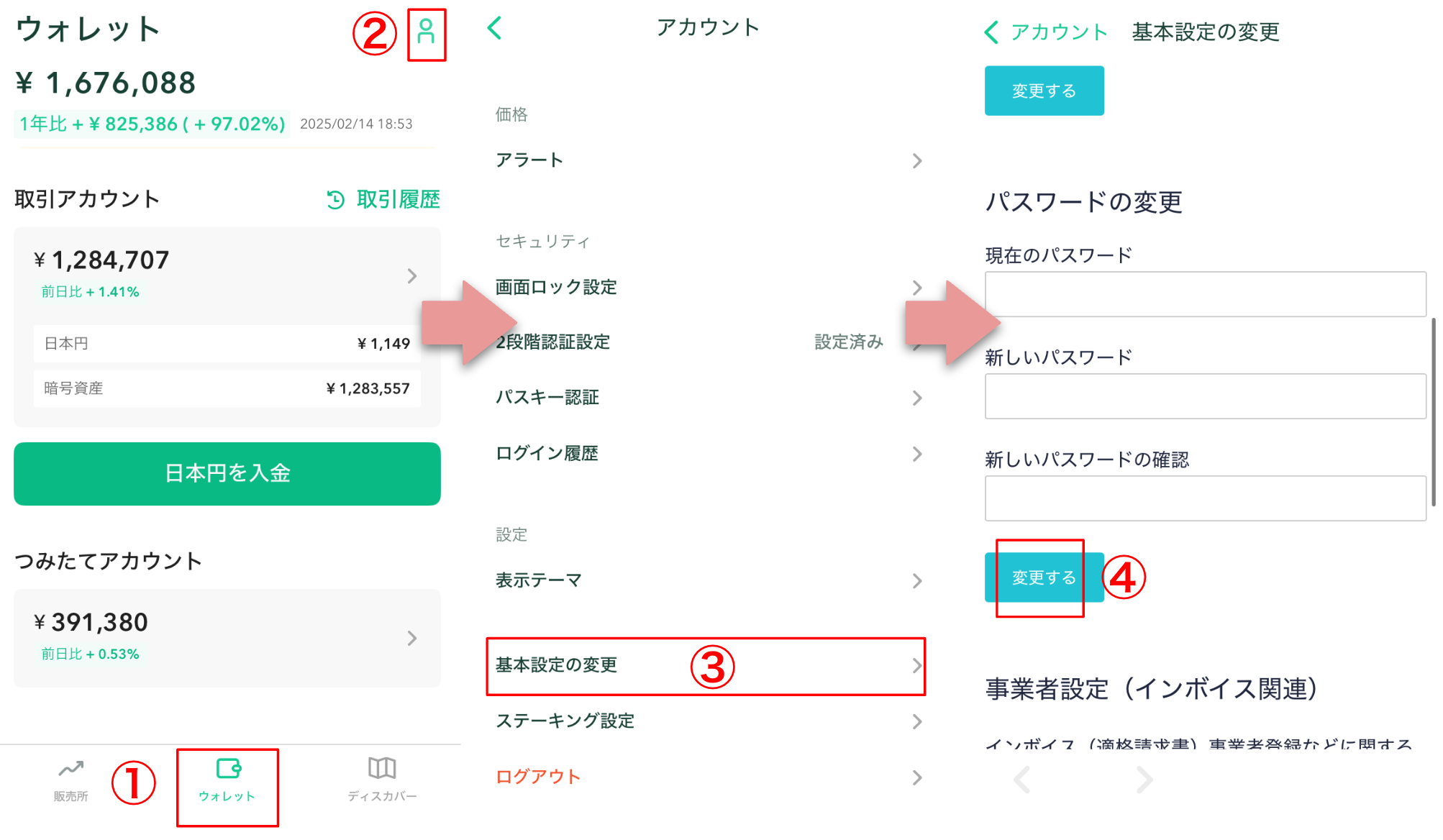Tap the Wallet tab icon

(x=228, y=770)
